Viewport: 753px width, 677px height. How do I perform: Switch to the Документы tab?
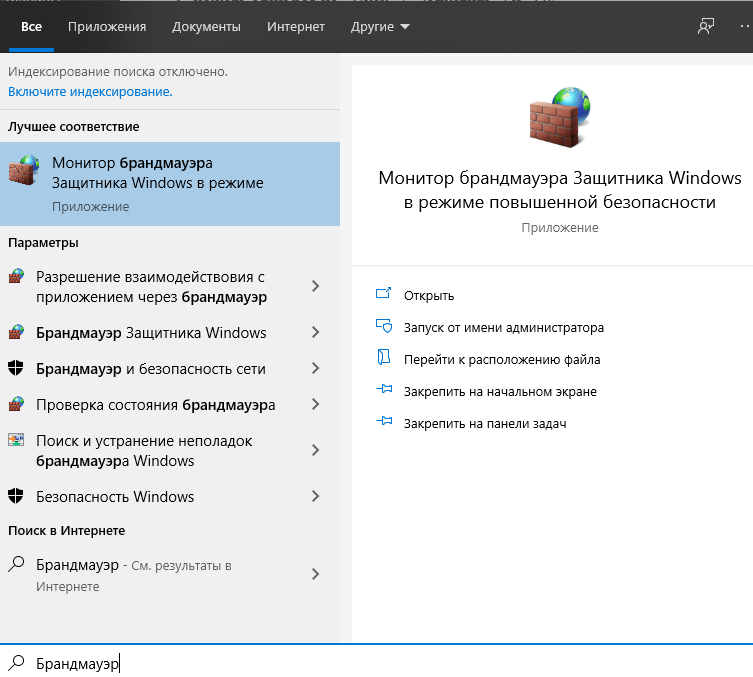[x=206, y=27]
